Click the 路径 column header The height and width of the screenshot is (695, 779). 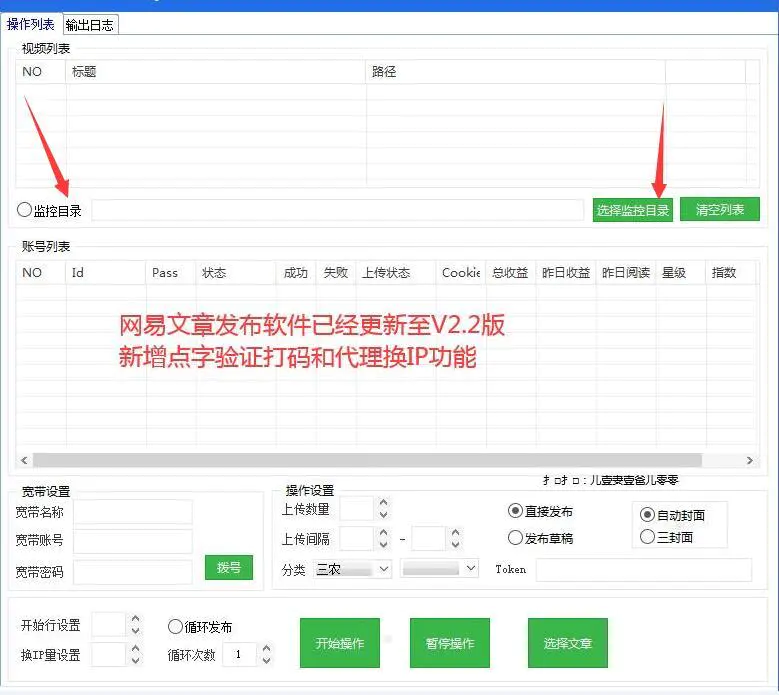click(516, 72)
